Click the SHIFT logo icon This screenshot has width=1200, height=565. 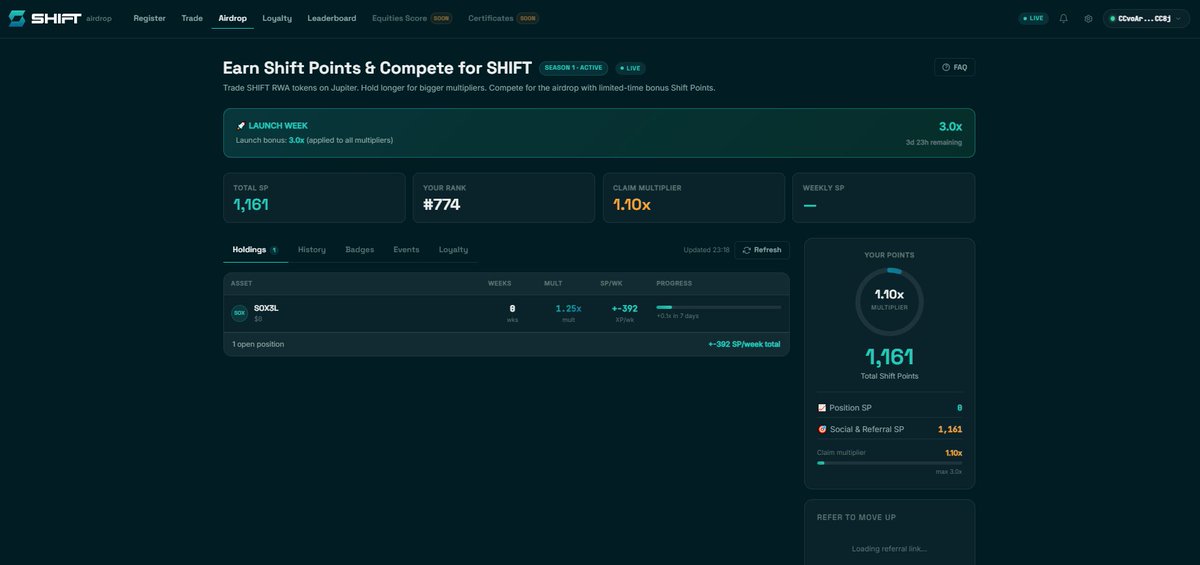coord(17,18)
